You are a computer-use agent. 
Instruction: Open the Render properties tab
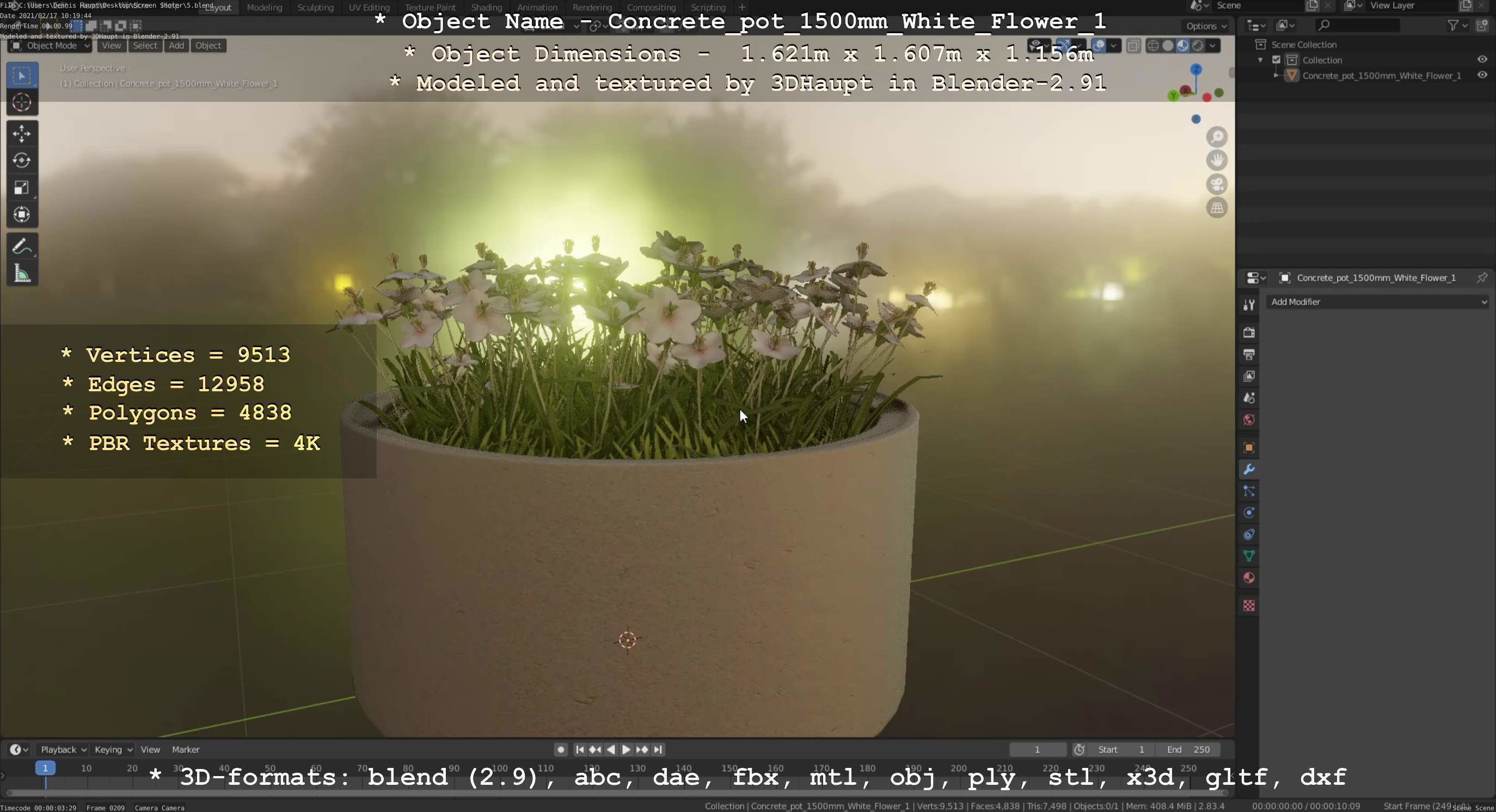coord(1249,333)
